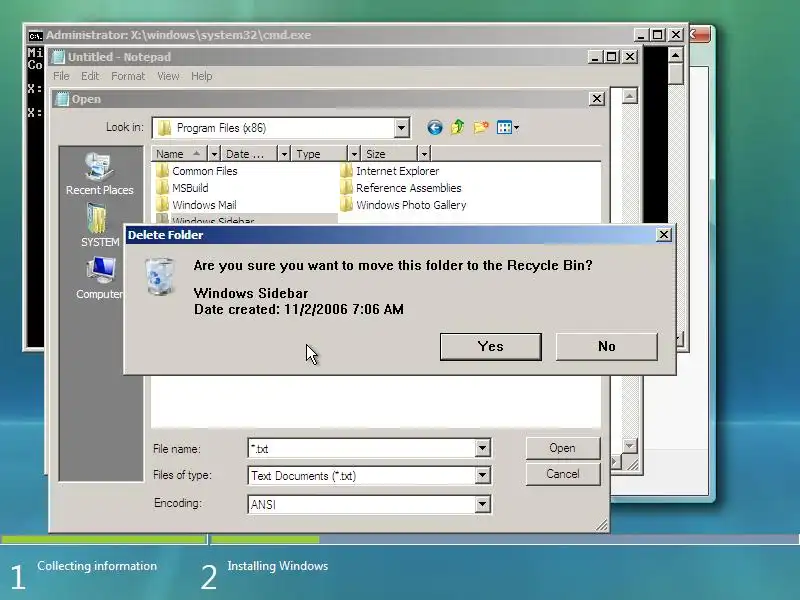Image resolution: width=800 pixels, height=600 pixels.
Task: Click the Open button in dialog
Action: tap(562, 448)
